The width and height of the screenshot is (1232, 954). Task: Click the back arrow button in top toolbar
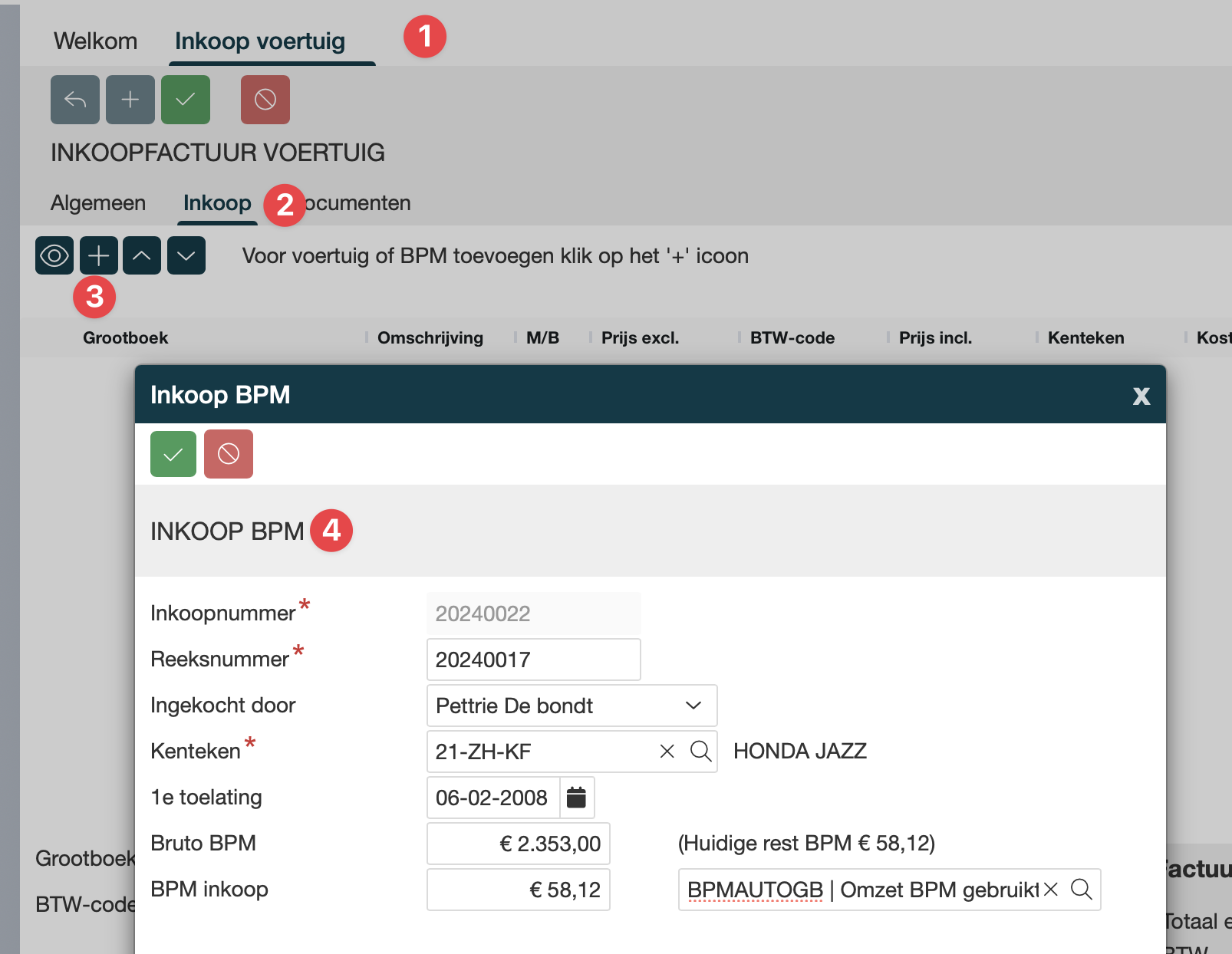pos(75,100)
